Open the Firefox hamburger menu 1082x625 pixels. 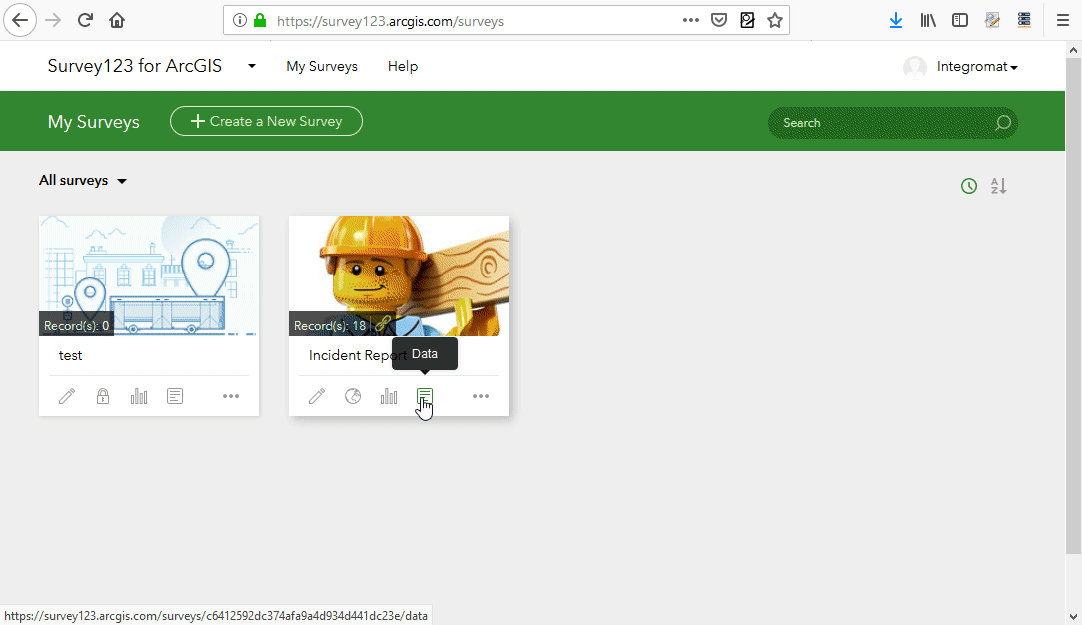pos(1063,21)
